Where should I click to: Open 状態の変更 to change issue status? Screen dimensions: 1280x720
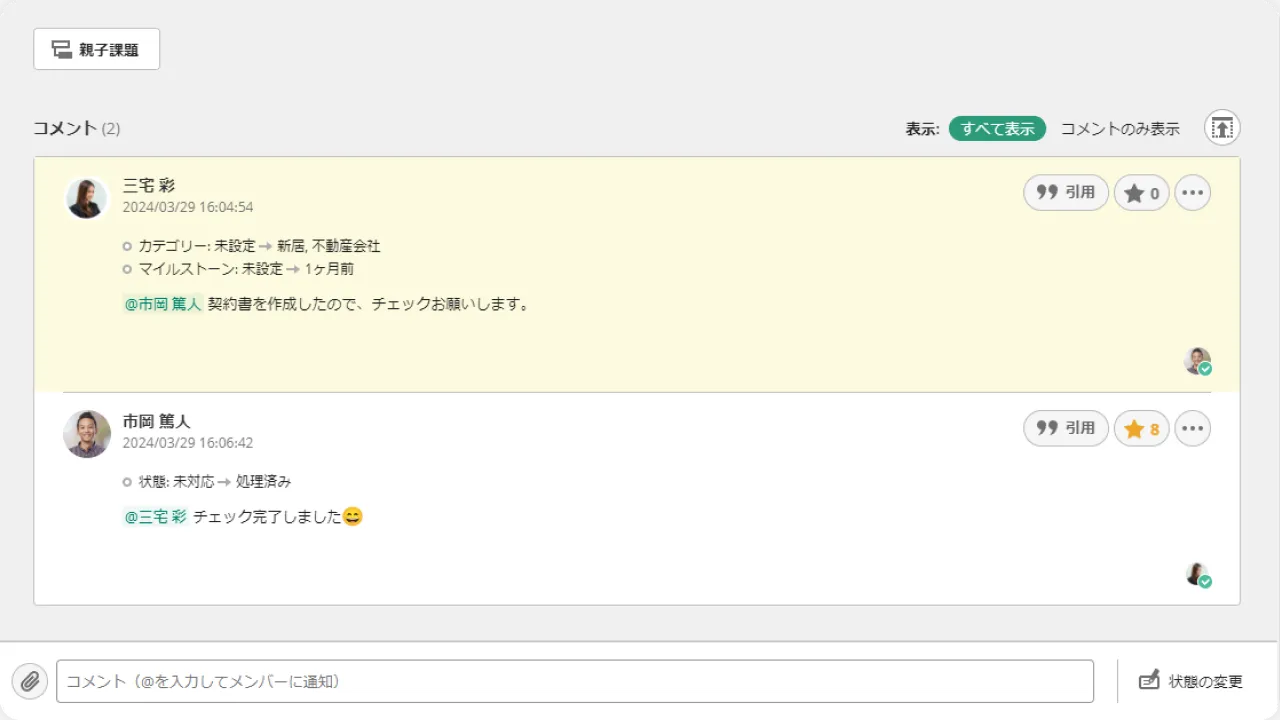pyautogui.click(x=1203, y=681)
